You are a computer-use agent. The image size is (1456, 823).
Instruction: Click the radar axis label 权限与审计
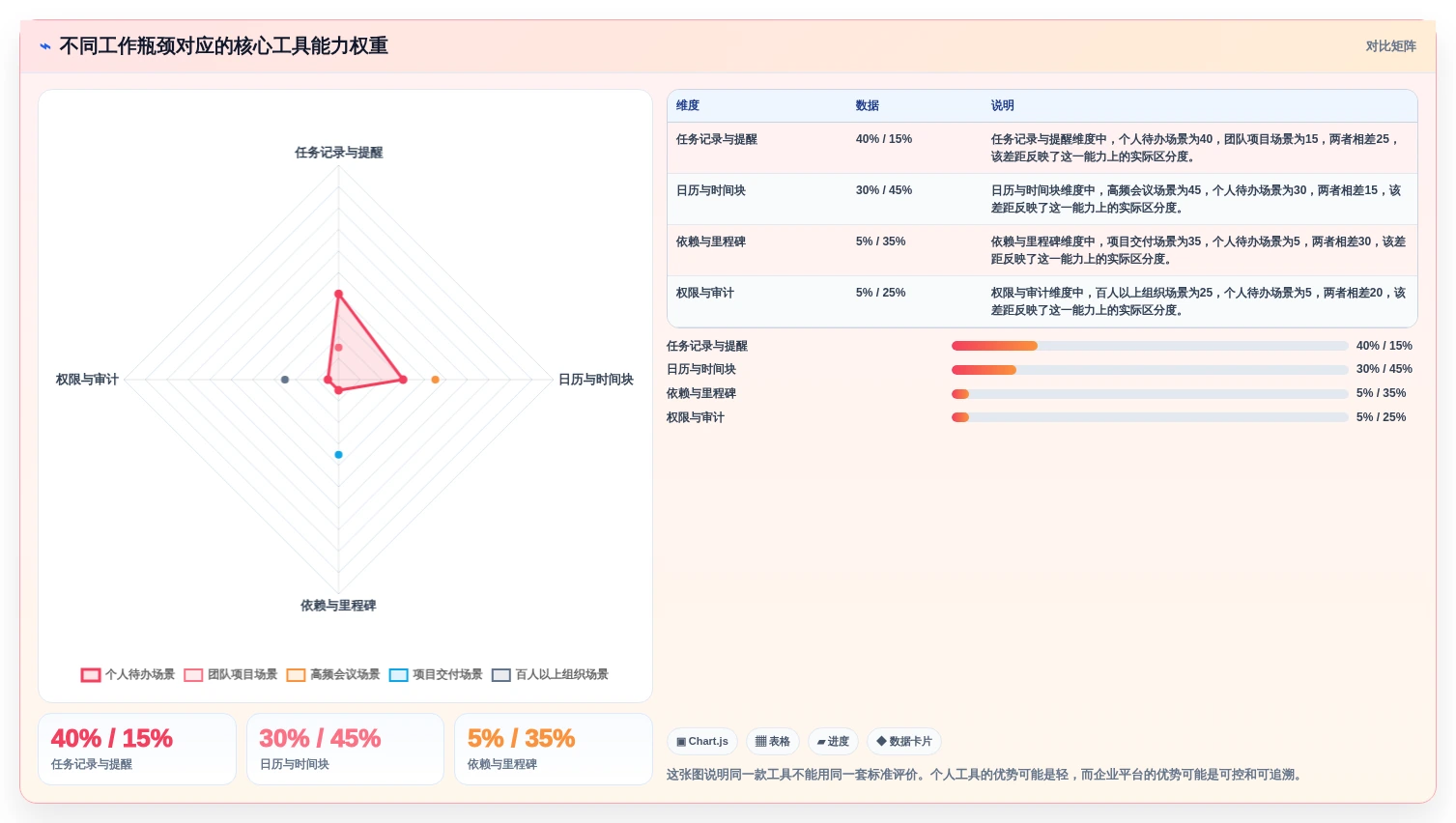(87, 380)
